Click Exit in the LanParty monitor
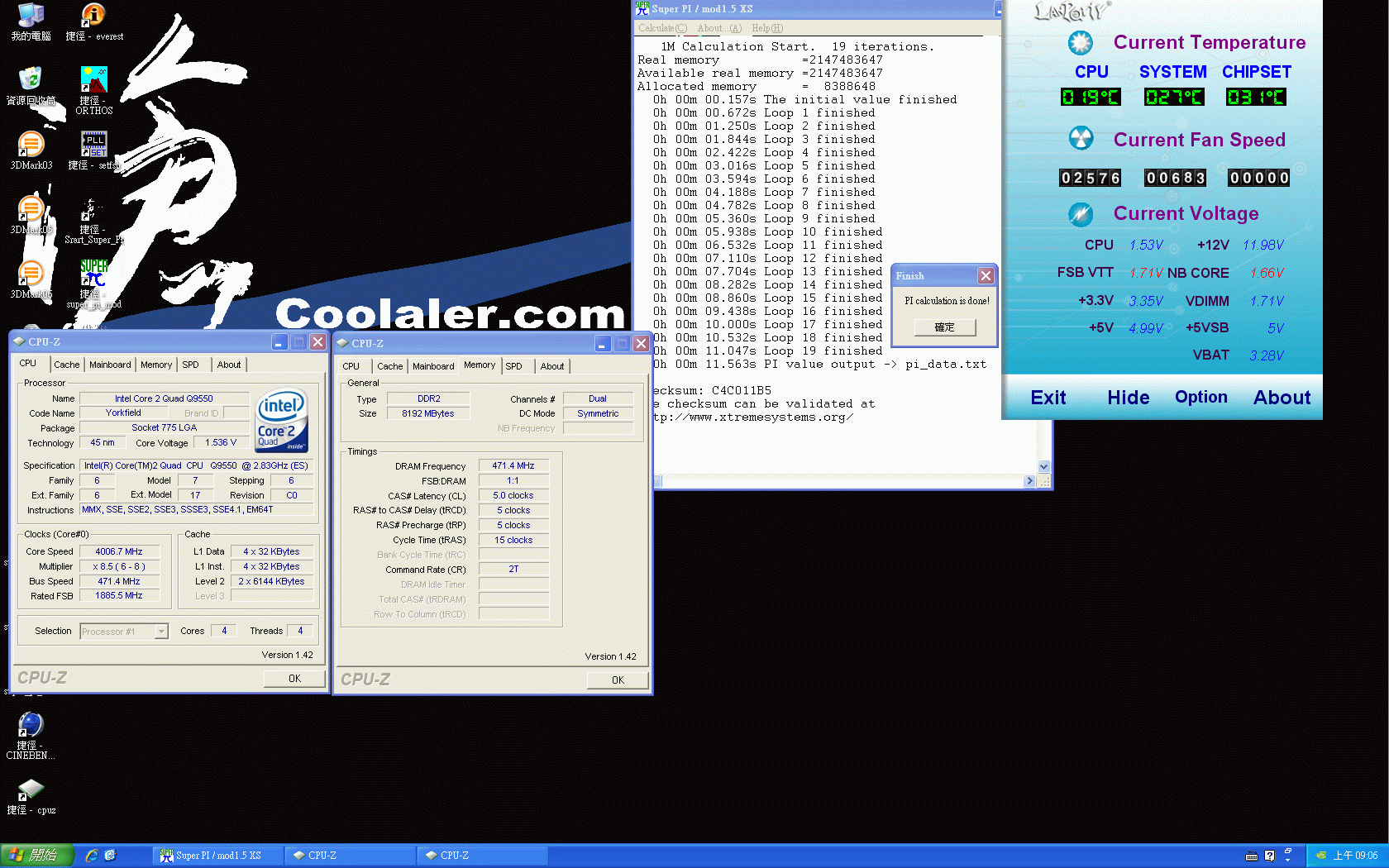 (1048, 398)
